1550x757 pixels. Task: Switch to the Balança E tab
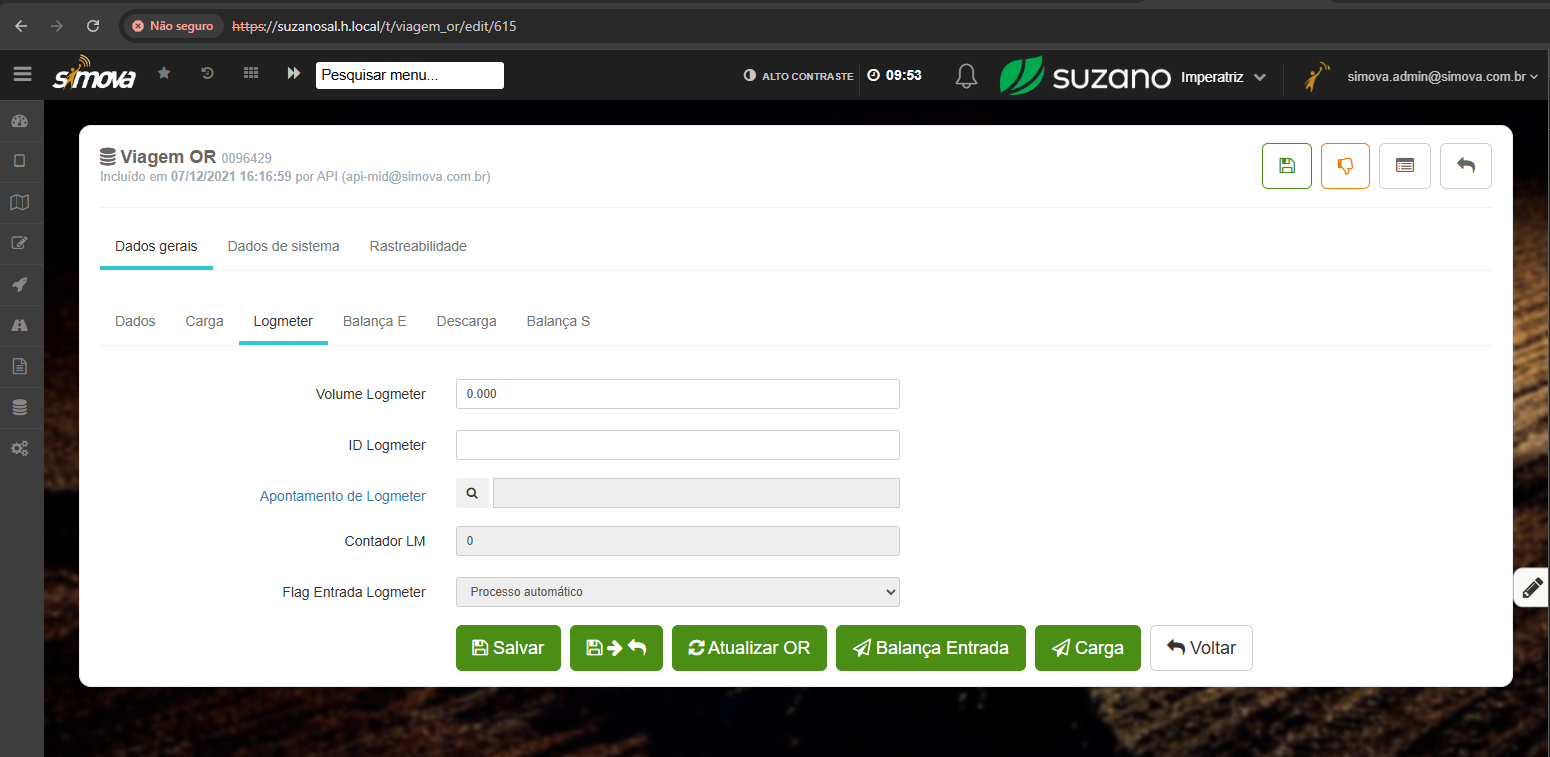click(374, 322)
